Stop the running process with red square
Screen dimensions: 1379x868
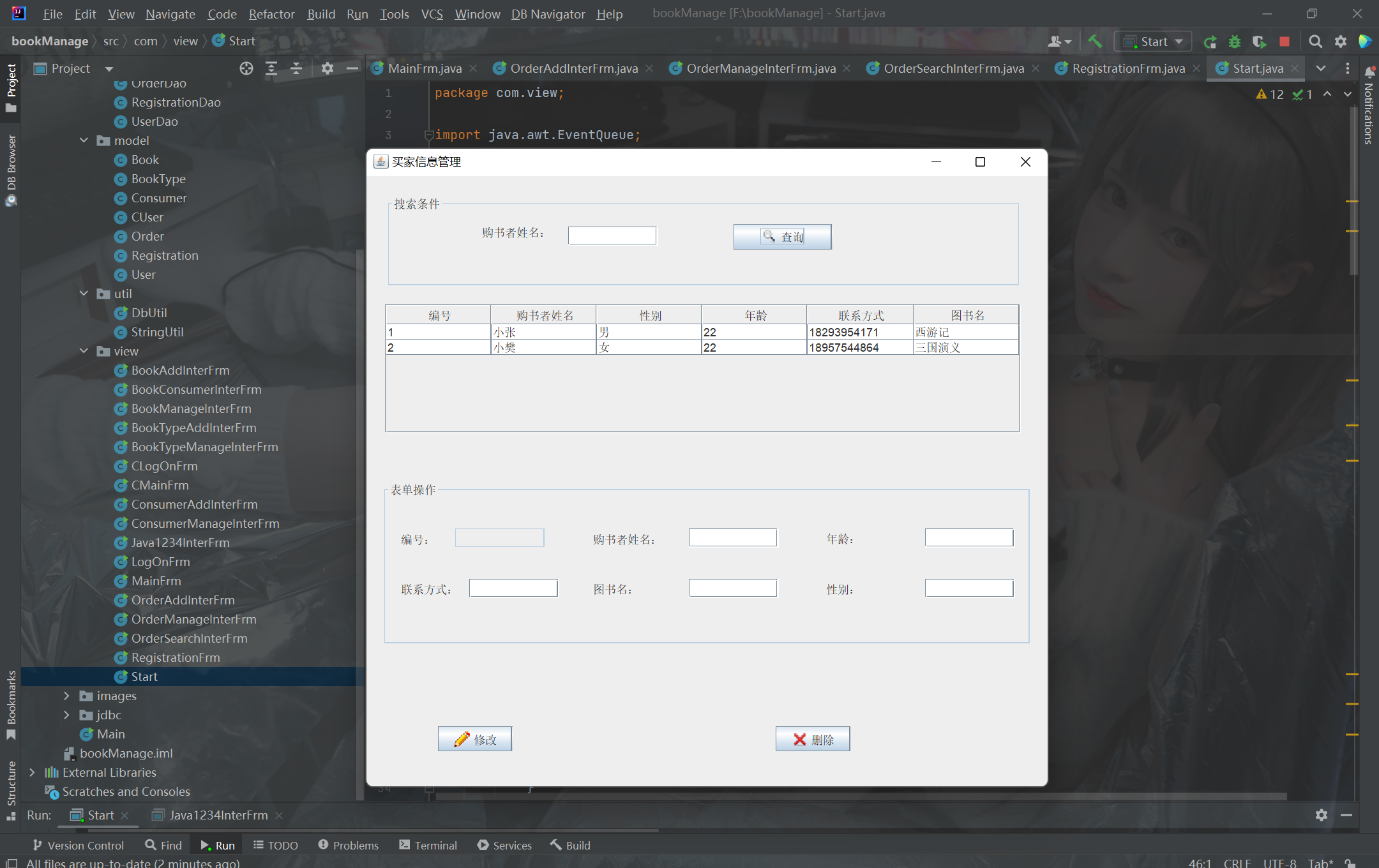[x=1285, y=41]
